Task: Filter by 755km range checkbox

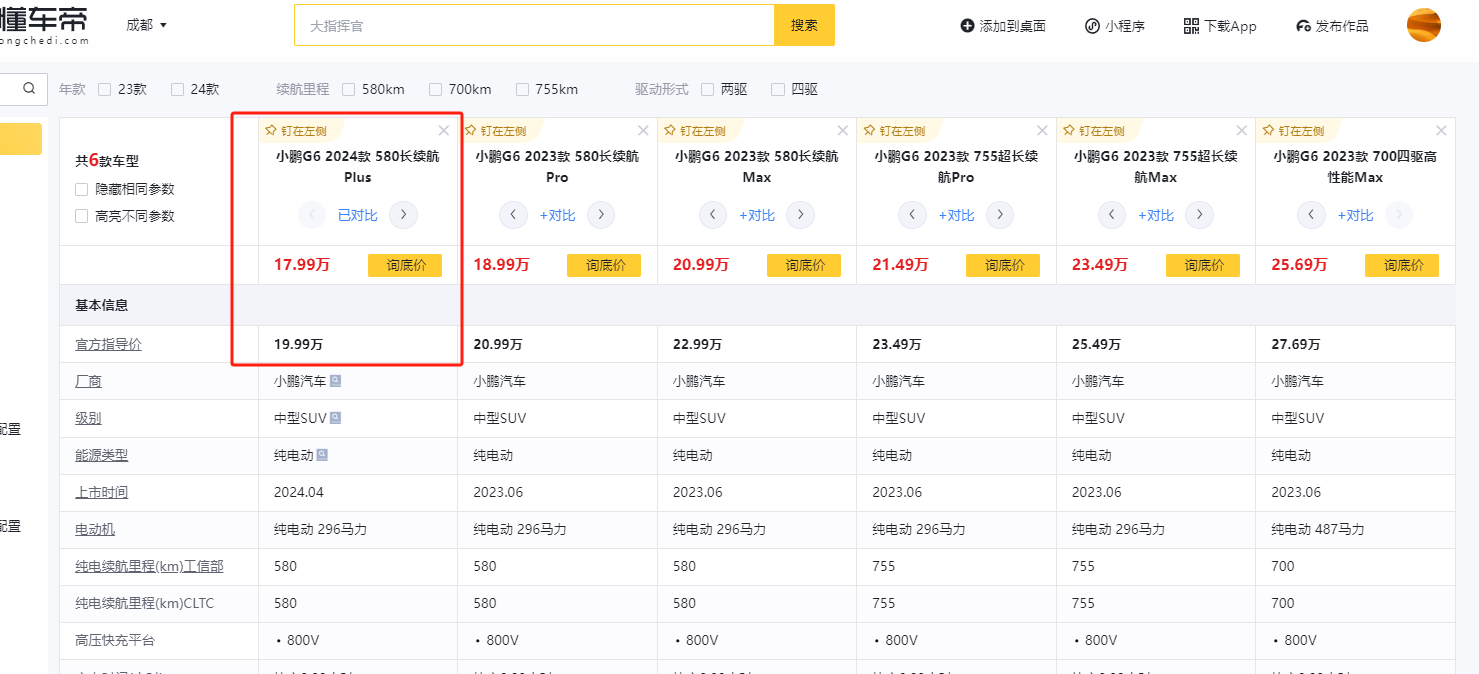Action: (x=522, y=90)
